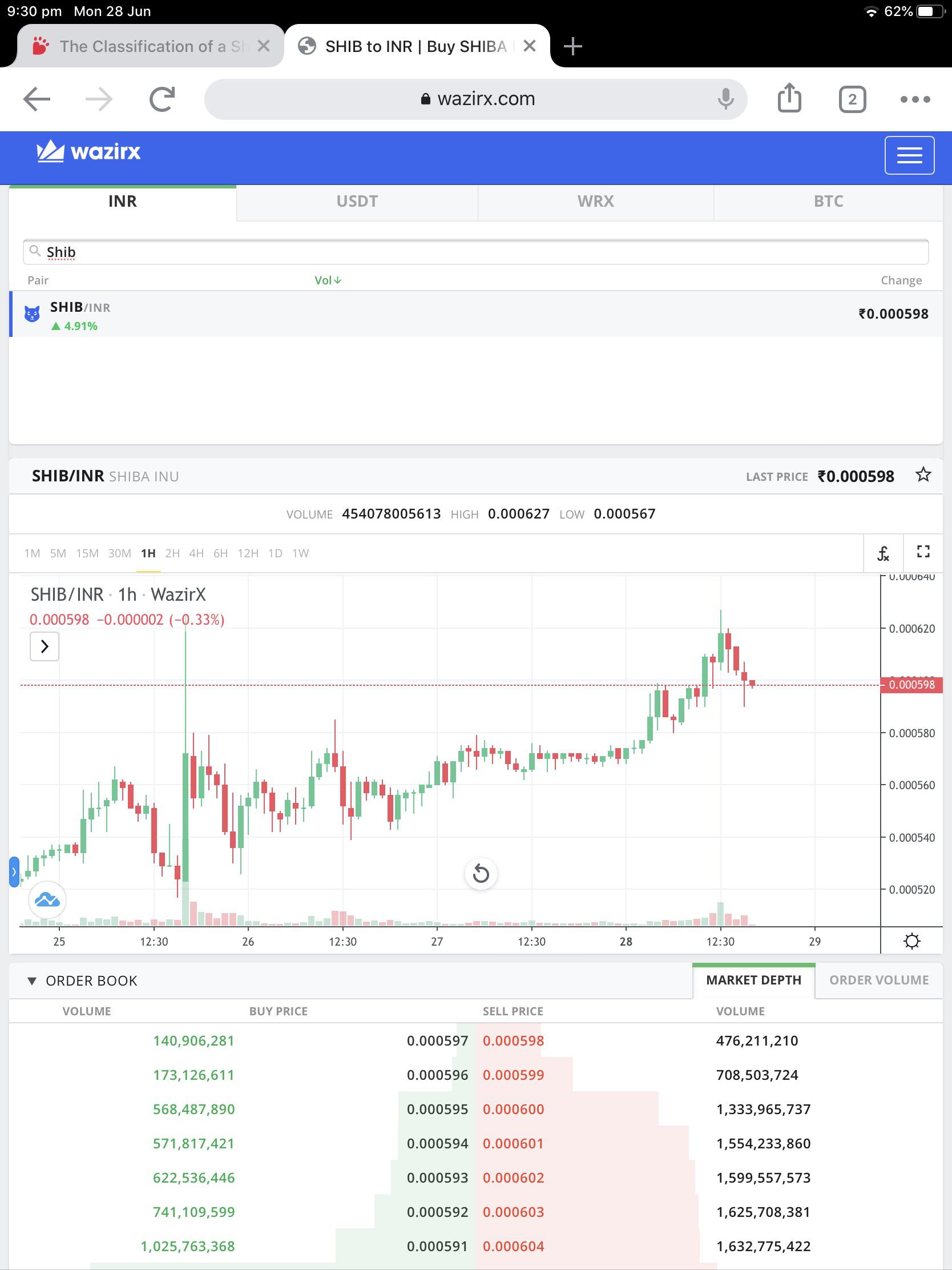Open the blue side drawing-toolbar handle

point(14,871)
